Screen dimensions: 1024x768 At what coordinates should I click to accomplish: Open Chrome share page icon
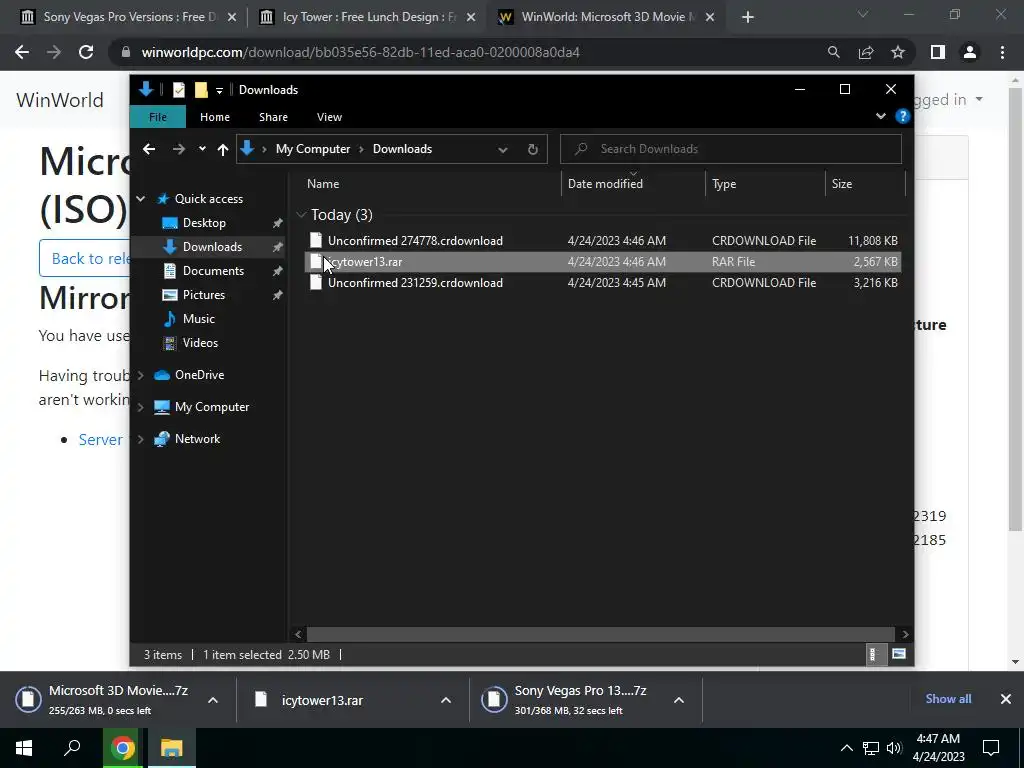click(x=866, y=52)
